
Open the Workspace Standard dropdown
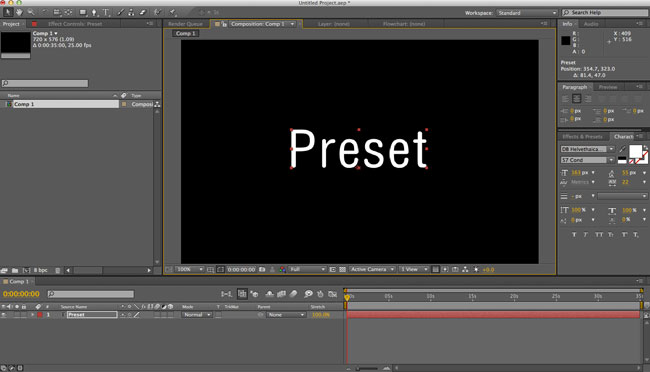coord(527,13)
